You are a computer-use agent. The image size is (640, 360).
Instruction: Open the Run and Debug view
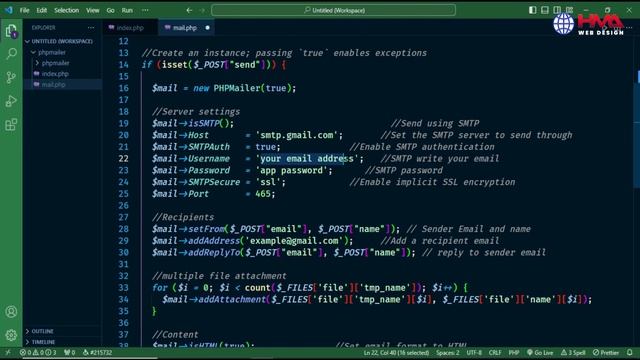pos(11,101)
